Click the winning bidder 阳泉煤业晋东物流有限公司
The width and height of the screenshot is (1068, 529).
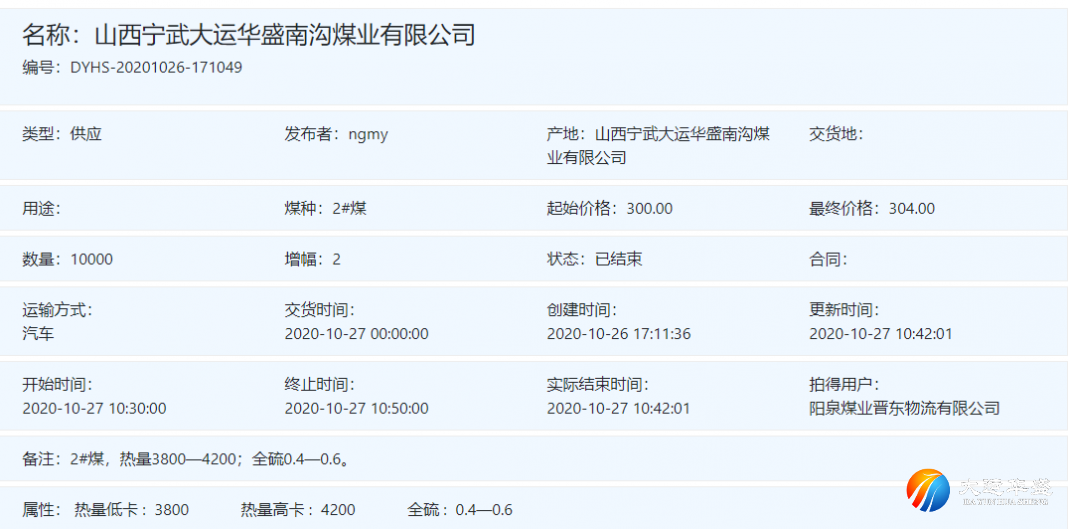coord(904,408)
